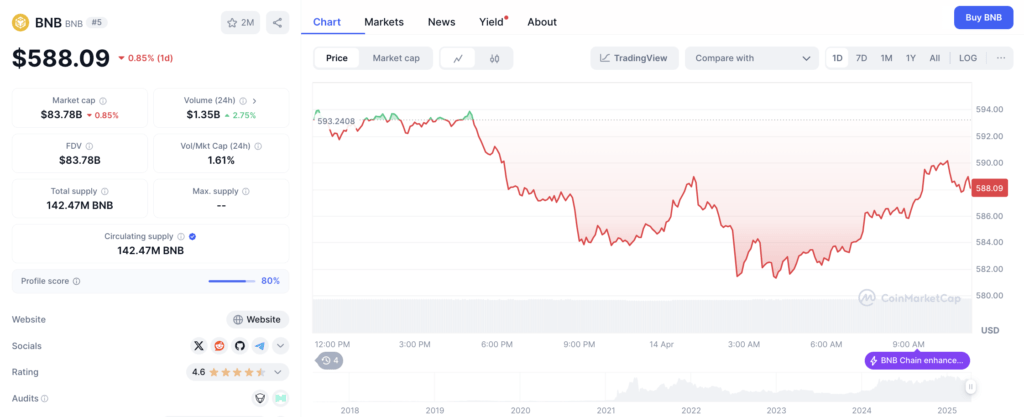Open the About tab
1024x417 pixels.
click(x=542, y=22)
